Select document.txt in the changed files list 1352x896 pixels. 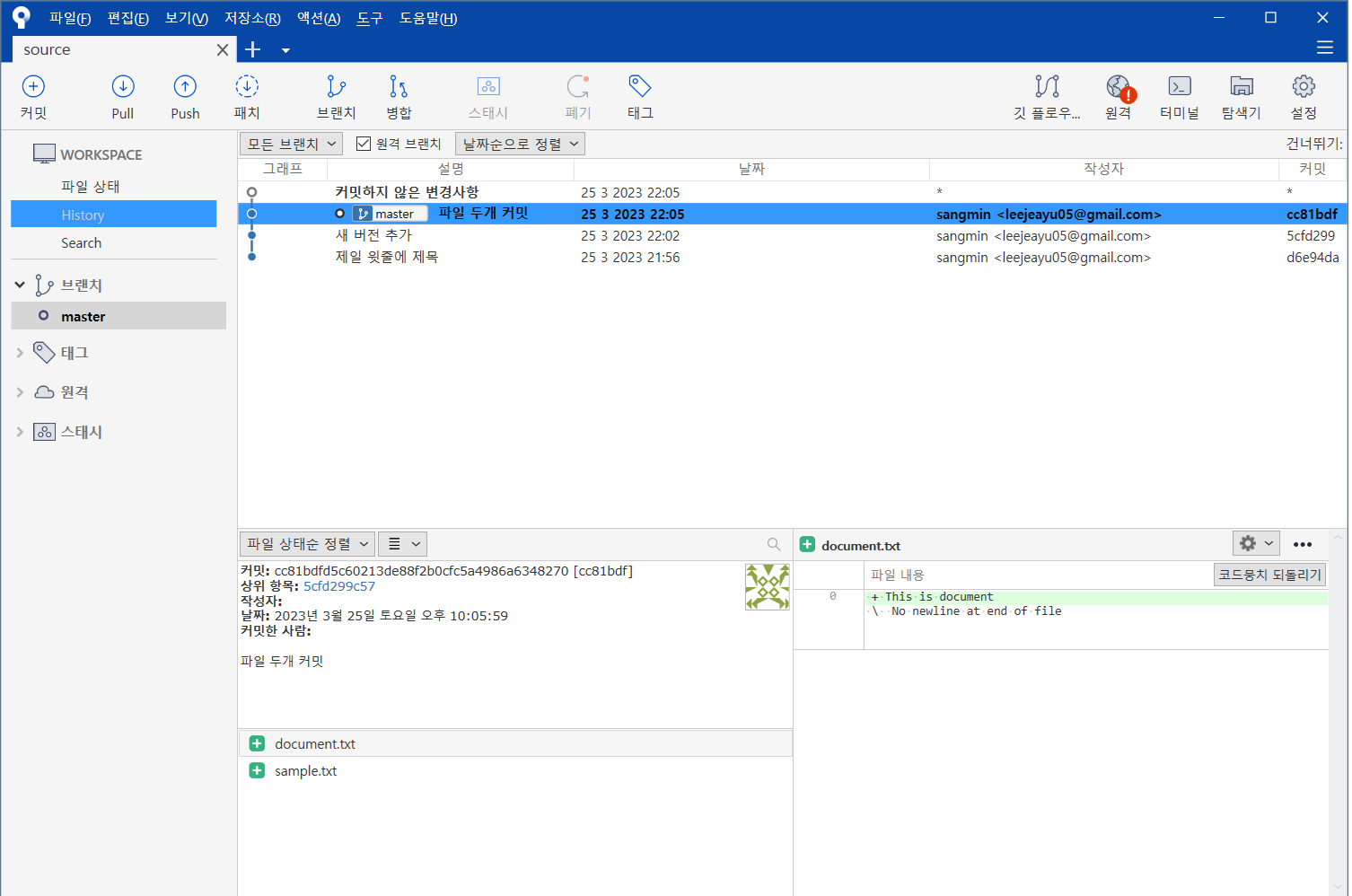tap(515, 743)
